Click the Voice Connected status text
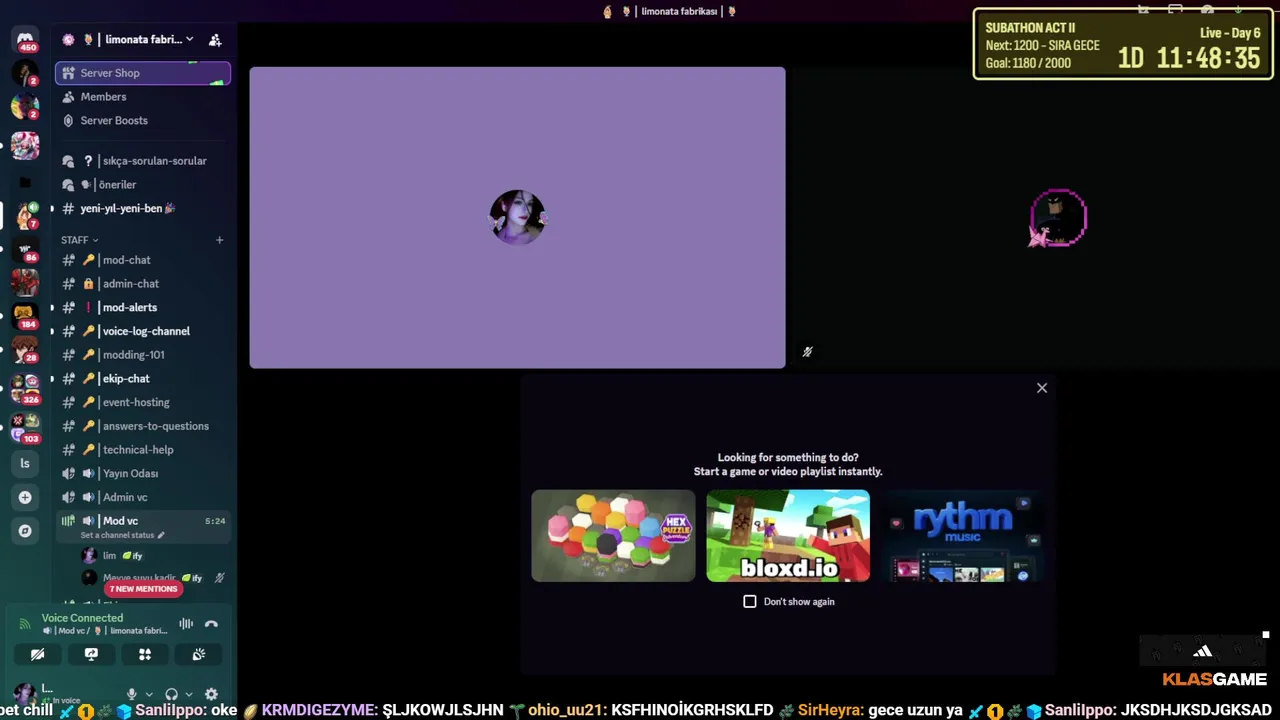The width and height of the screenshot is (1280, 720). 82,618
